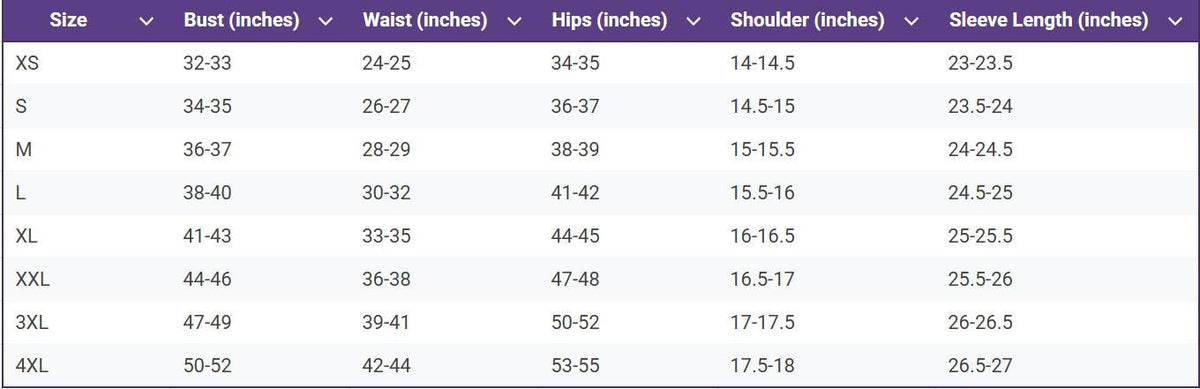Click bust value 38-40 for size L

[207, 193]
